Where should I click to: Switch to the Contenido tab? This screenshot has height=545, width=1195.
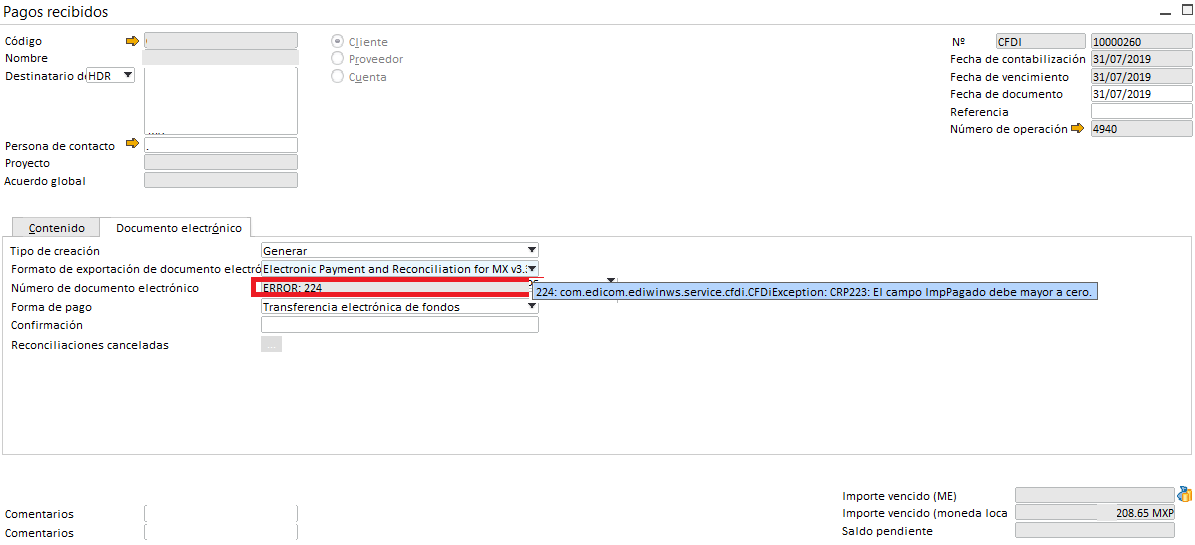pyautogui.click(x=56, y=228)
